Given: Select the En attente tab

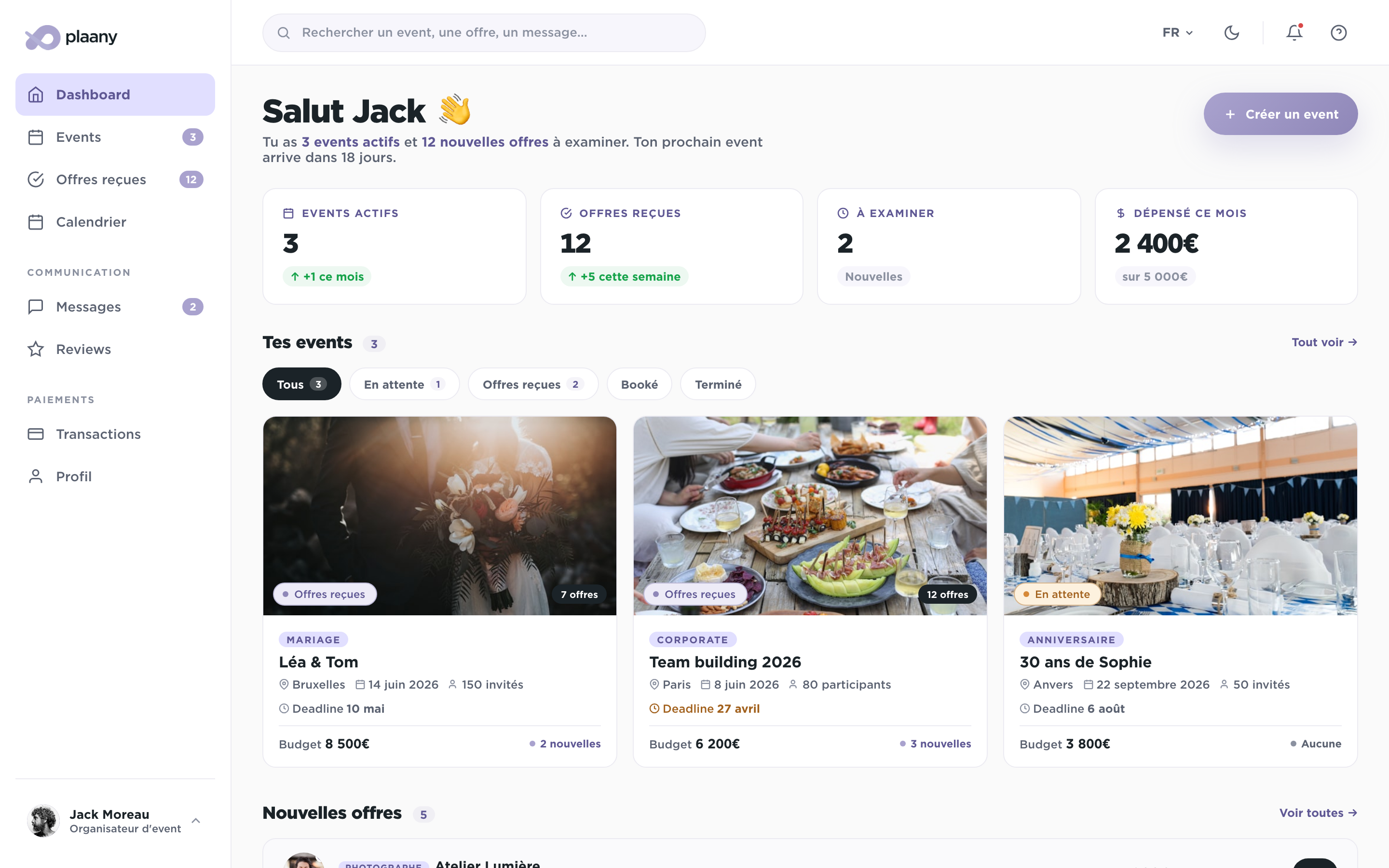Looking at the screenshot, I should (x=404, y=384).
